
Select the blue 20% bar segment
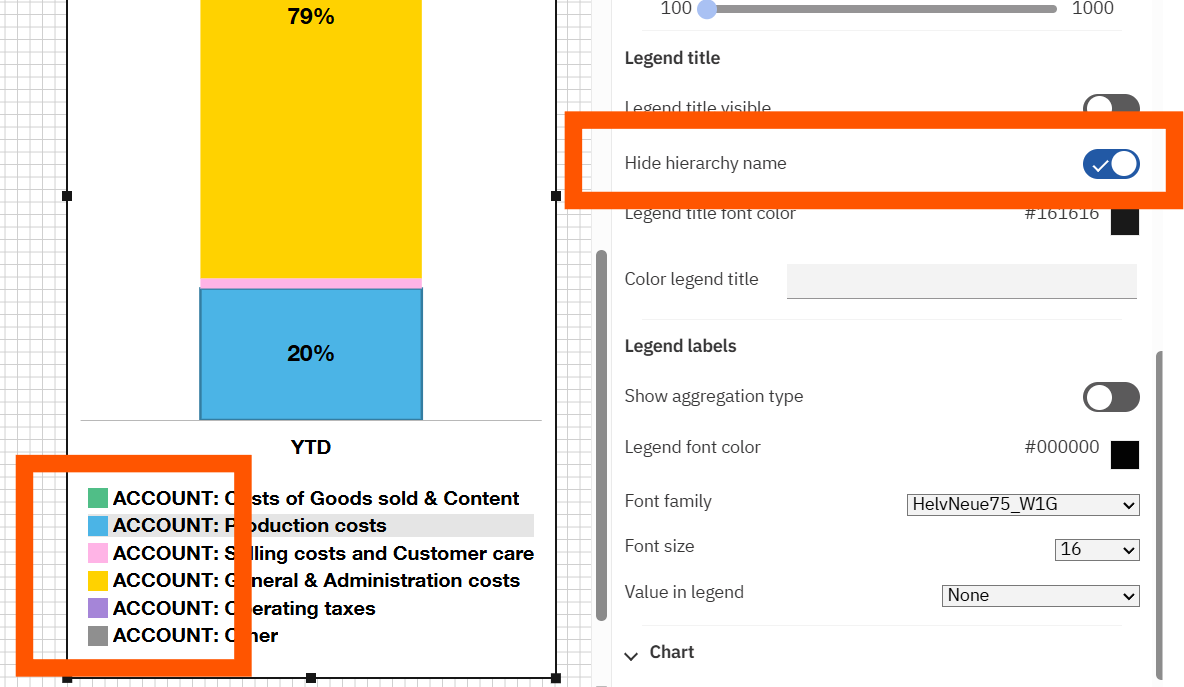pos(311,354)
